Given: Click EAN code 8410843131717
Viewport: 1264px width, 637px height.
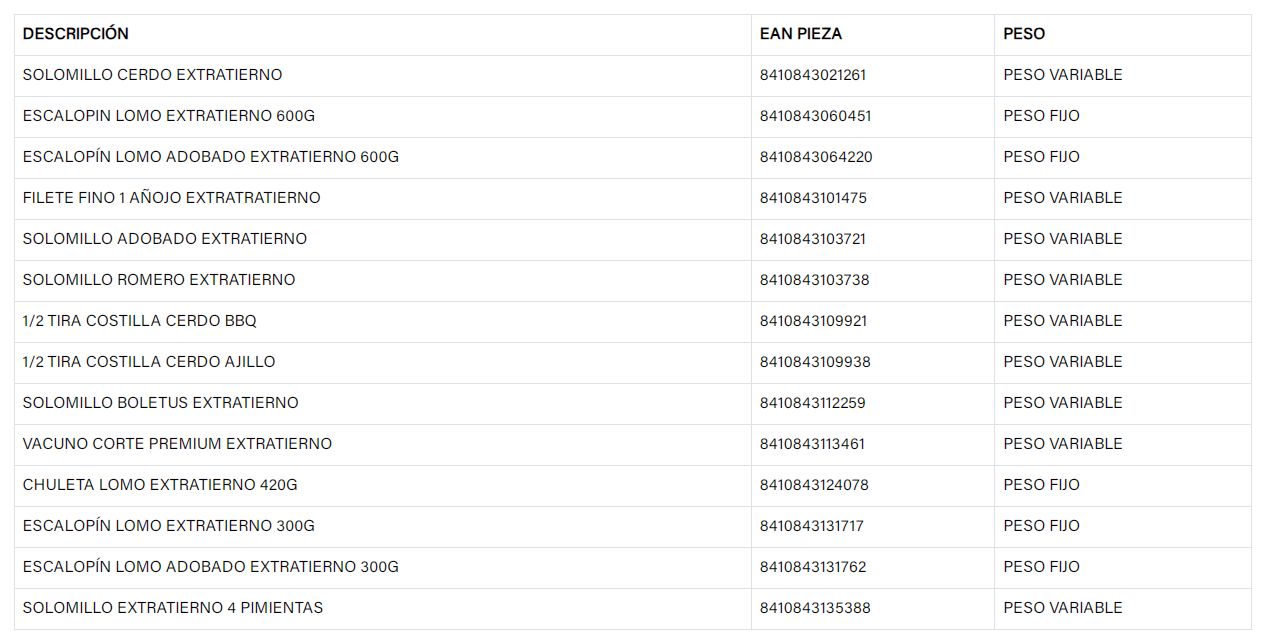Looking at the screenshot, I should tap(812, 526).
